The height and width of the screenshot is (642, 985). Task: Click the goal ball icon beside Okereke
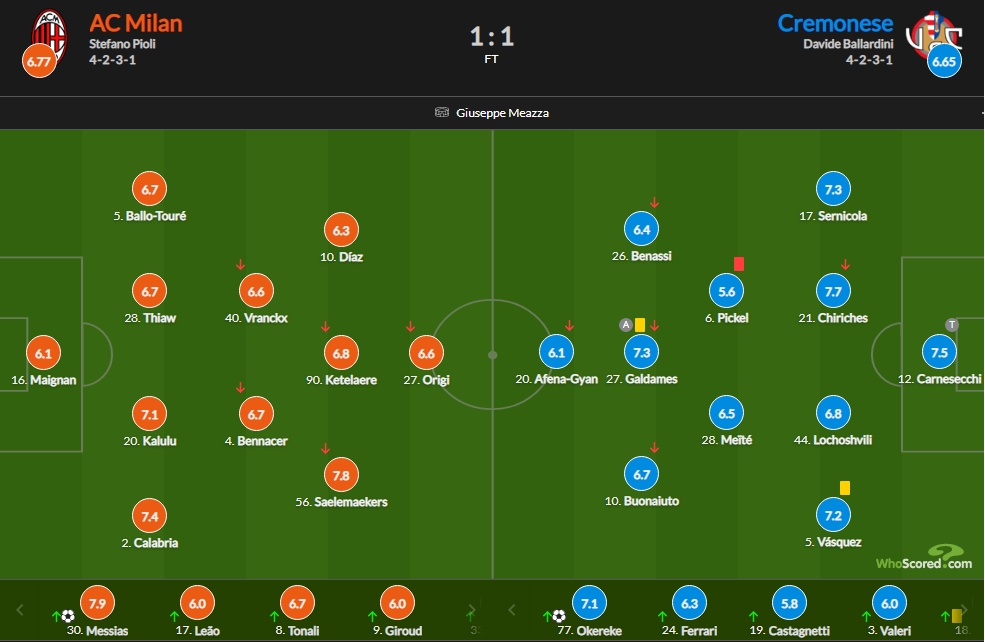[x=559, y=616]
